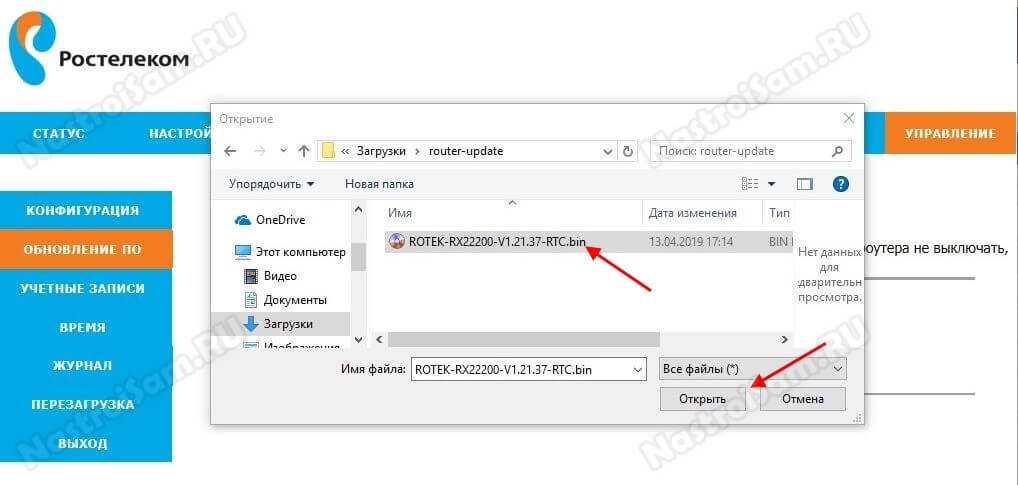
Task: Open the dialog help question icon
Action: click(x=840, y=184)
